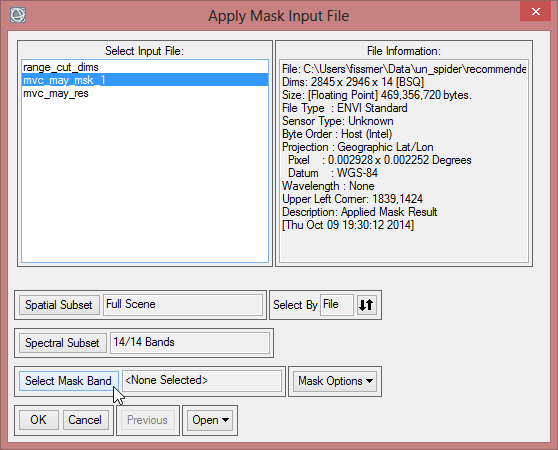Click the grayed-out Previous button
The image size is (558, 450).
[147, 420]
